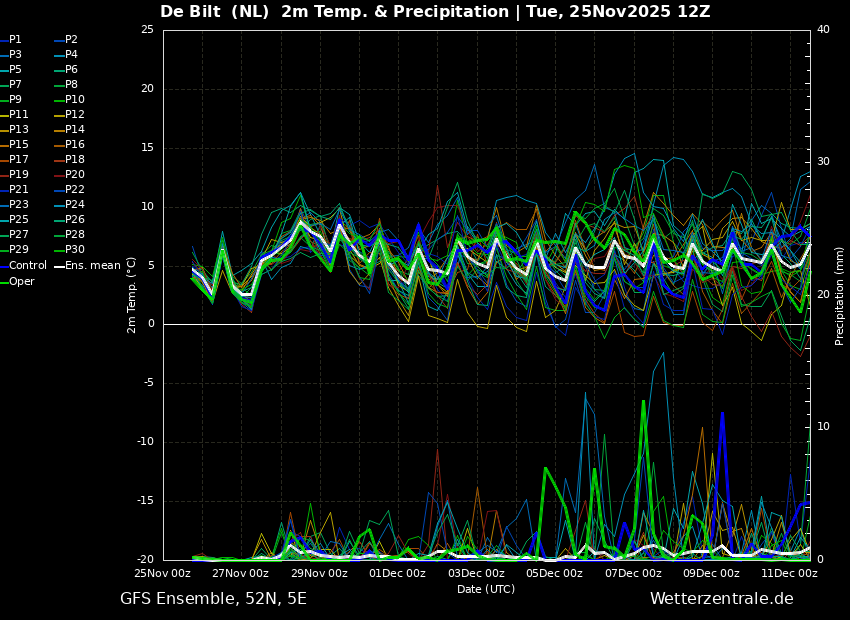This screenshot has height=620, width=850.
Task: Select the P30 legend entry
Action: click(x=70, y=250)
